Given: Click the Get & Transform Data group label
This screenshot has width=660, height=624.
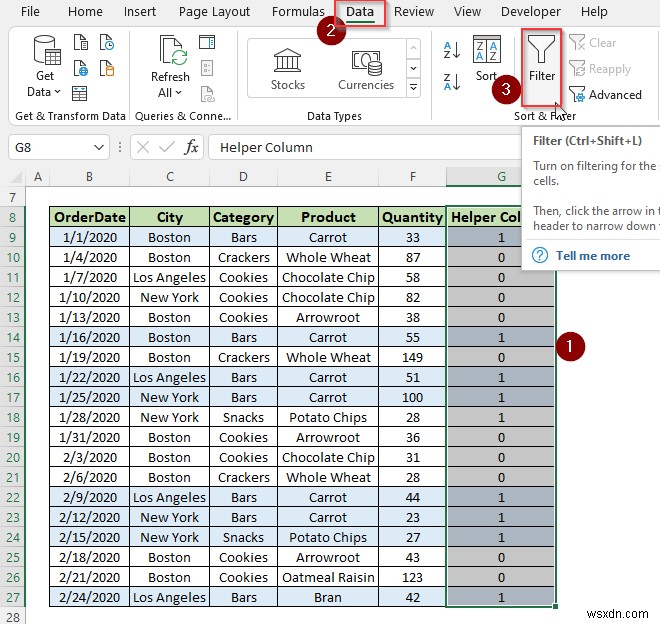Looking at the screenshot, I should (x=70, y=116).
